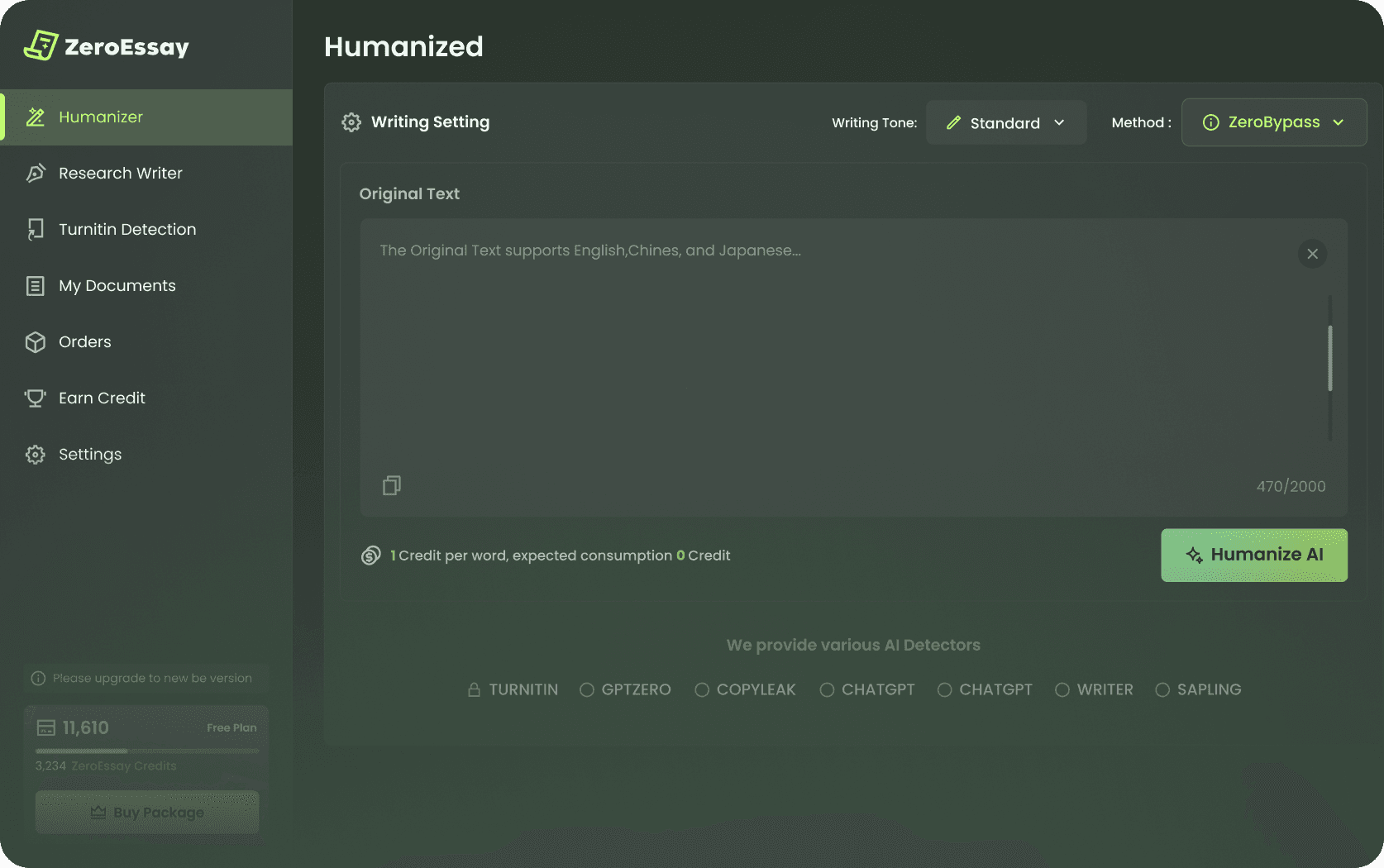The image size is (1384, 868).
Task: Open the Humanizer menu item
Action: coord(146,117)
